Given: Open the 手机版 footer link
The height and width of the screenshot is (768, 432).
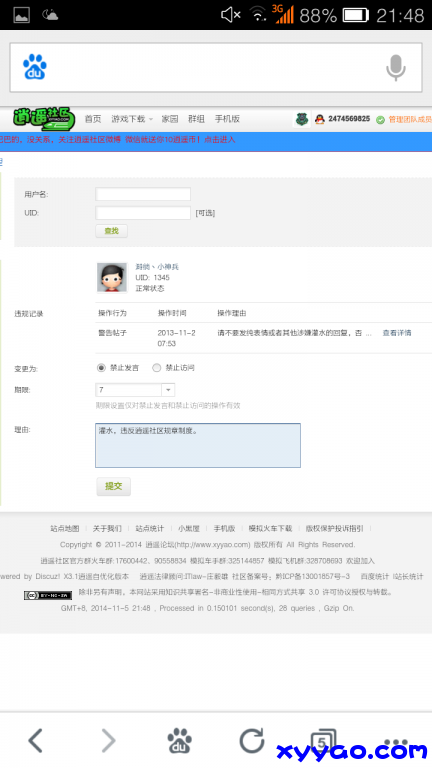Looking at the screenshot, I should [224, 528].
